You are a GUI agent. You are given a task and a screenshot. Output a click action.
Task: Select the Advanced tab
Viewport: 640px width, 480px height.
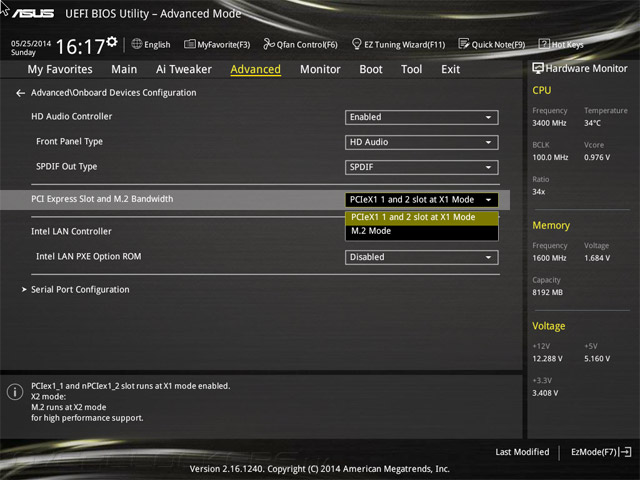point(256,69)
